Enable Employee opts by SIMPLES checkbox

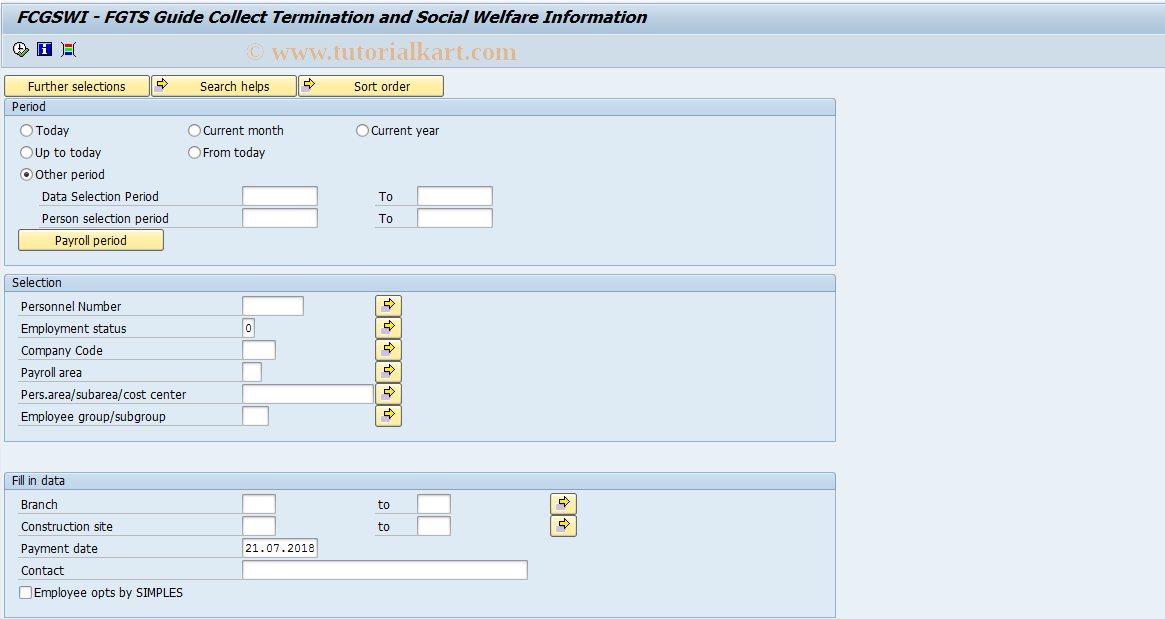point(26,593)
